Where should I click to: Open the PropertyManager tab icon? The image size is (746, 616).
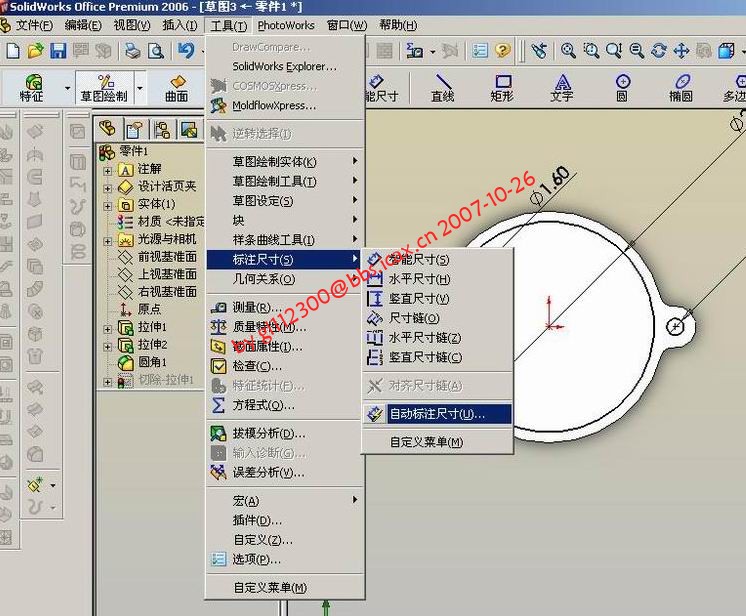[x=134, y=129]
